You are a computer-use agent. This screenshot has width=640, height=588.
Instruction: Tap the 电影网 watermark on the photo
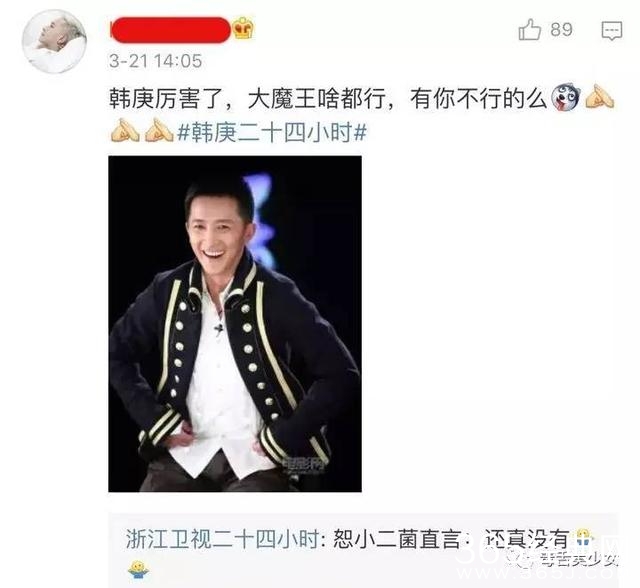click(x=304, y=464)
